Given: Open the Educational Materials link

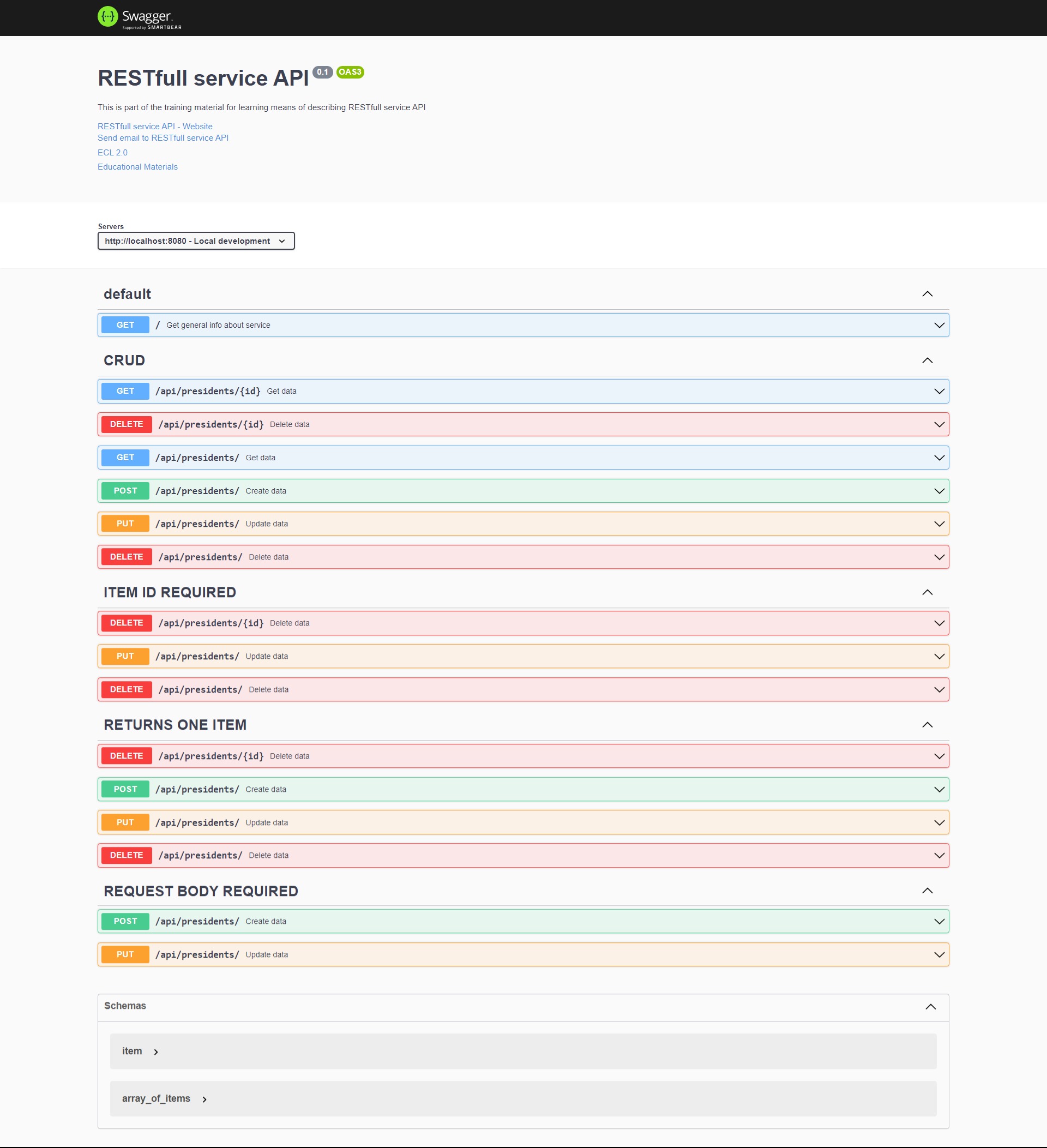Looking at the screenshot, I should pos(137,167).
